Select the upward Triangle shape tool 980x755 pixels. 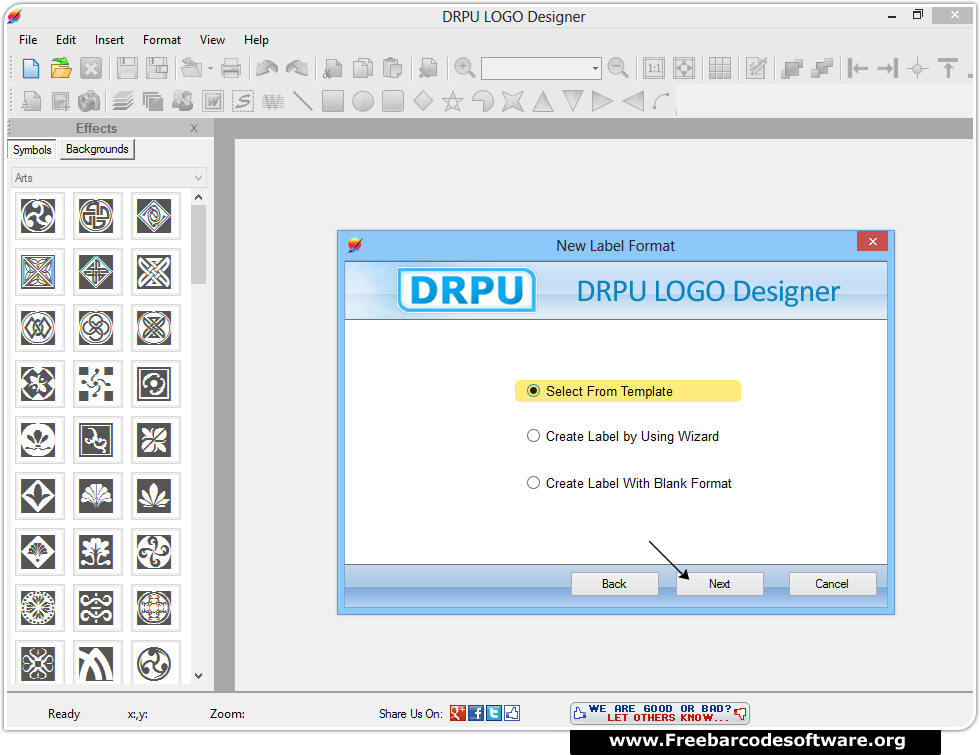542,101
